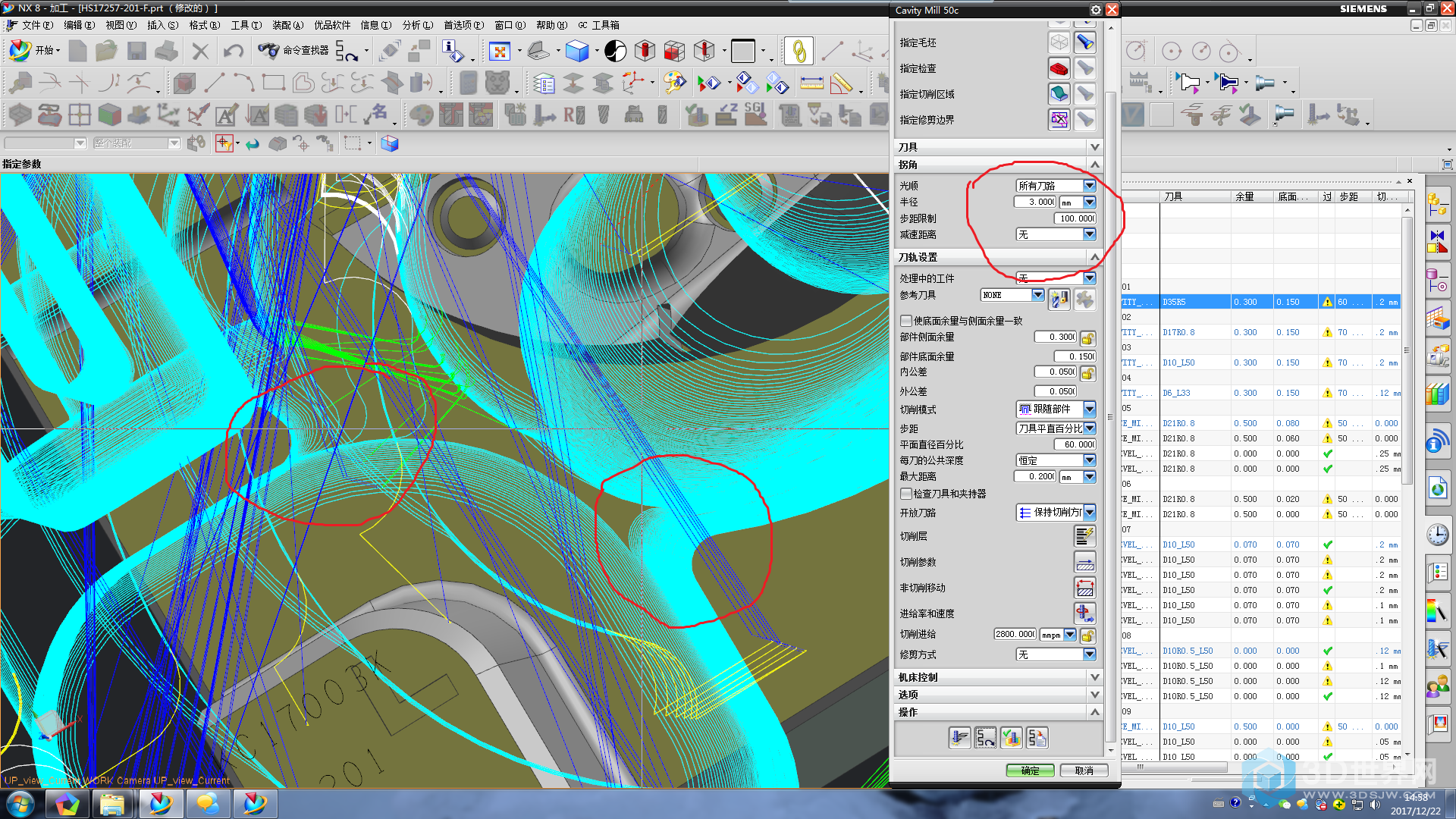Click the Measure distance ruler icon

click(811, 83)
